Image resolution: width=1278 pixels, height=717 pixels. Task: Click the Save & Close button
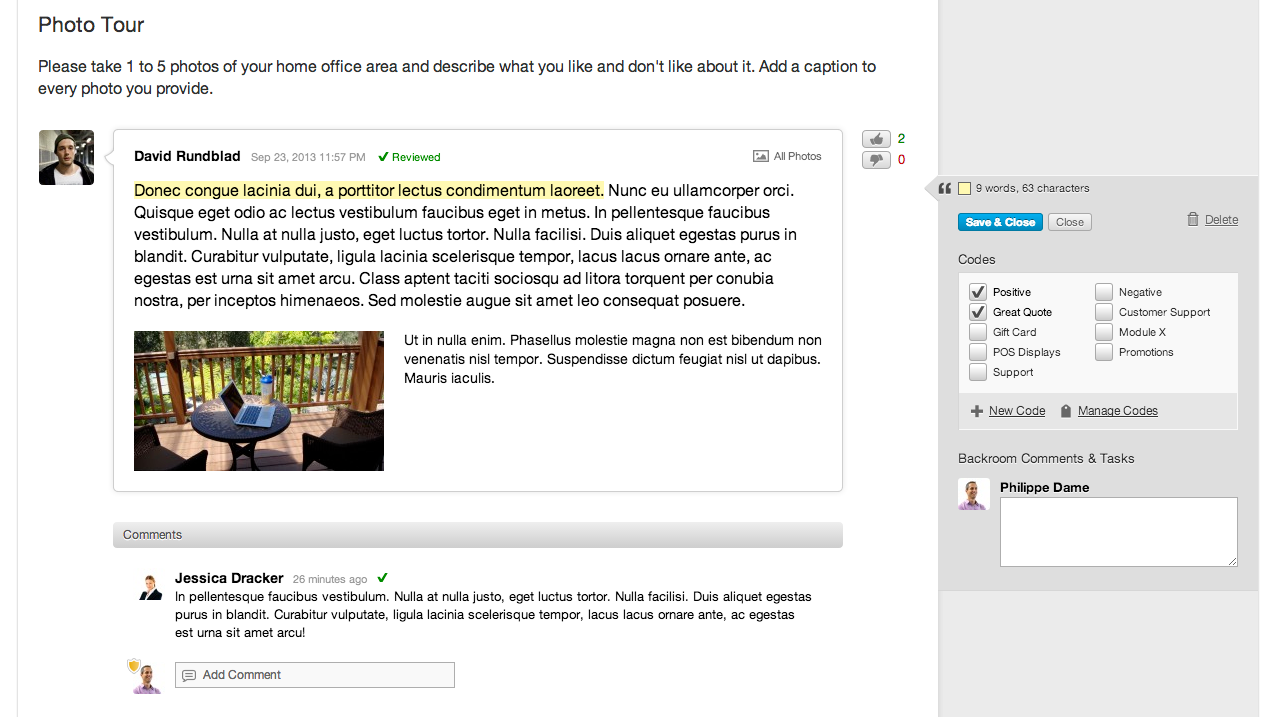tap(1000, 222)
